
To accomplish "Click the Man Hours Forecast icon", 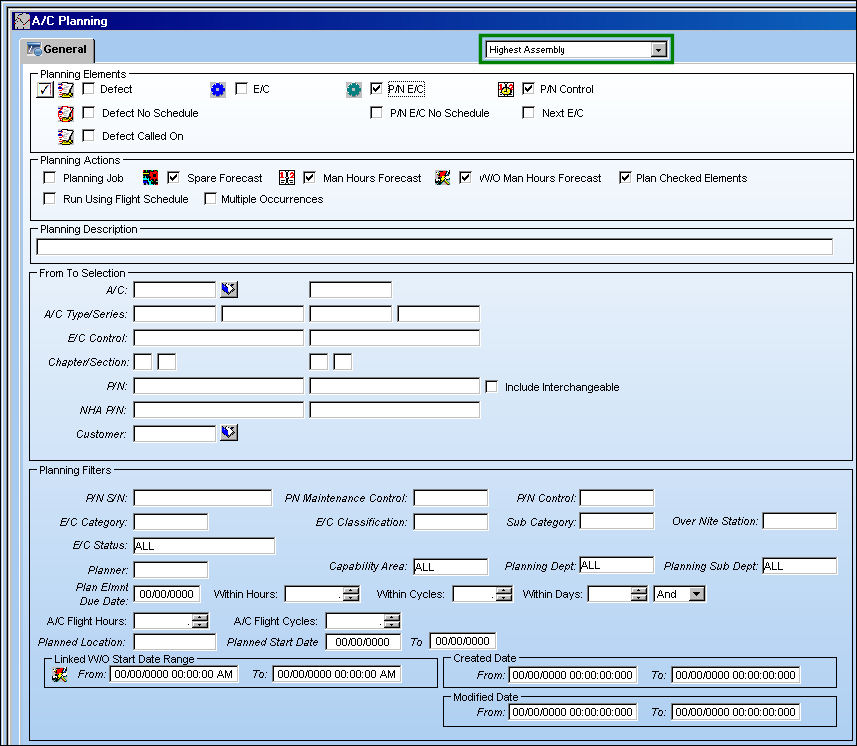I will coord(287,178).
